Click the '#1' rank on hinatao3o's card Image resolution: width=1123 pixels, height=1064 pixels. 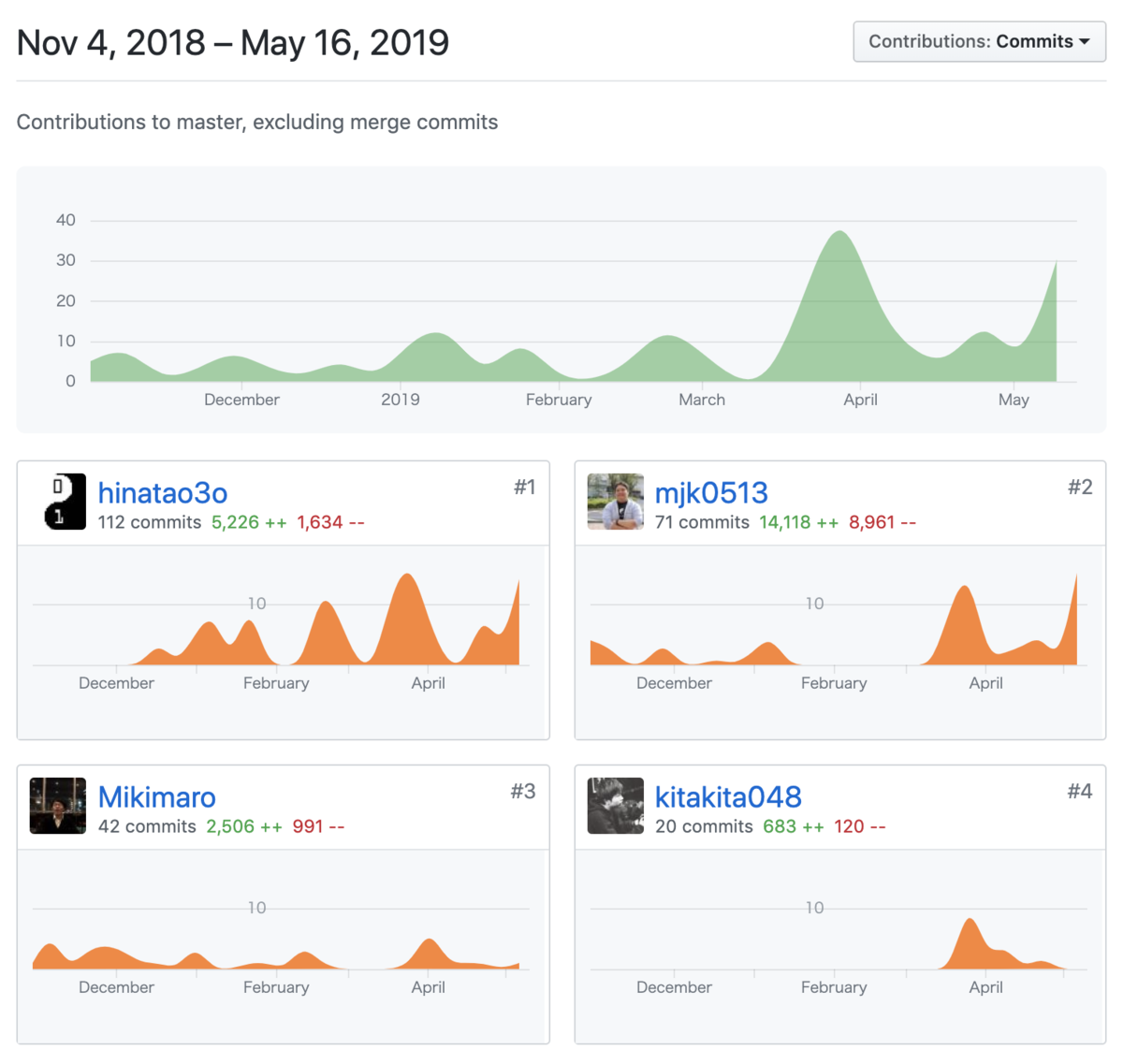525,487
